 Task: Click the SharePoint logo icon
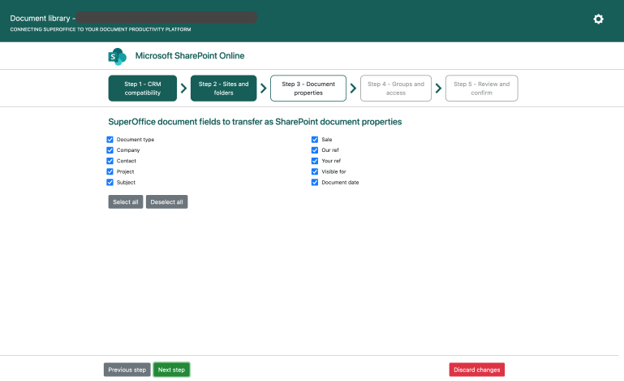coord(117,56)
